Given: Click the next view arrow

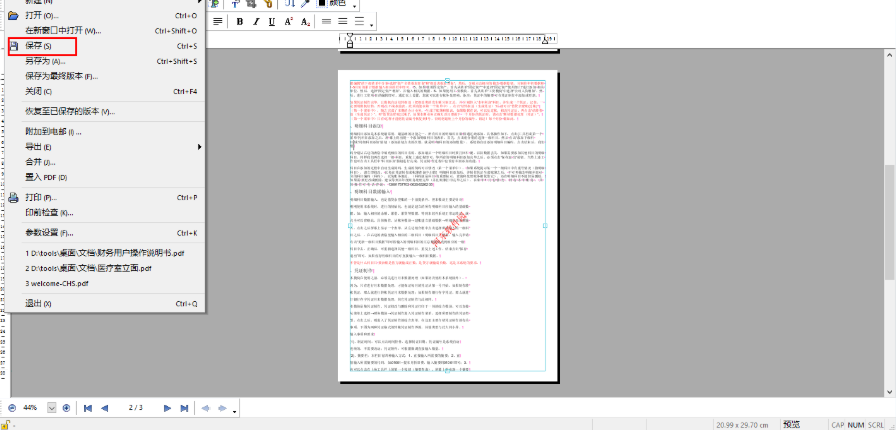Looking at the screenshot, I should pyautogui.click(x=223, y=408).
